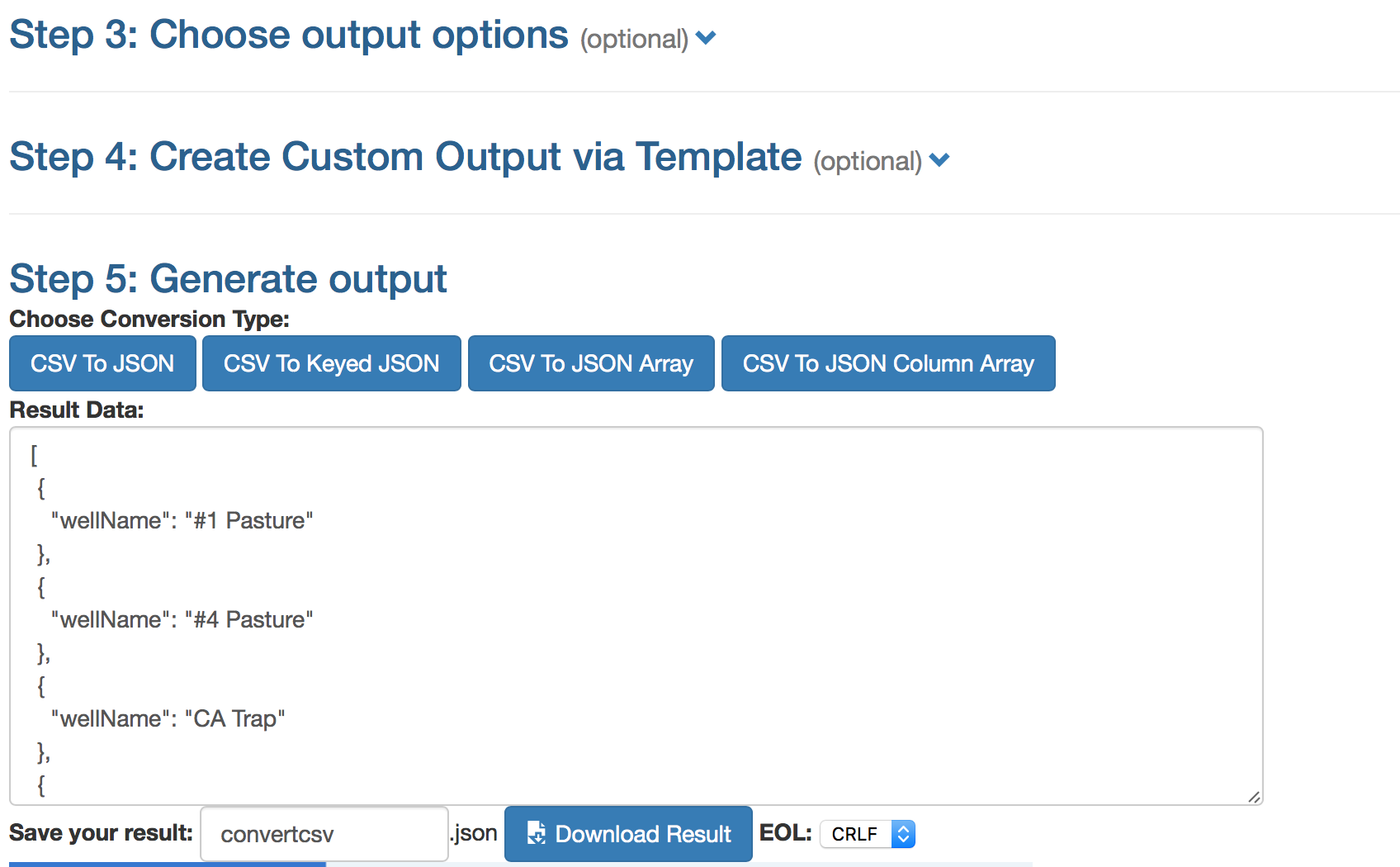Click the opening bracket in result data
Screen dimensions: 1400x867
pyautogui.click(x=34, y=455)
